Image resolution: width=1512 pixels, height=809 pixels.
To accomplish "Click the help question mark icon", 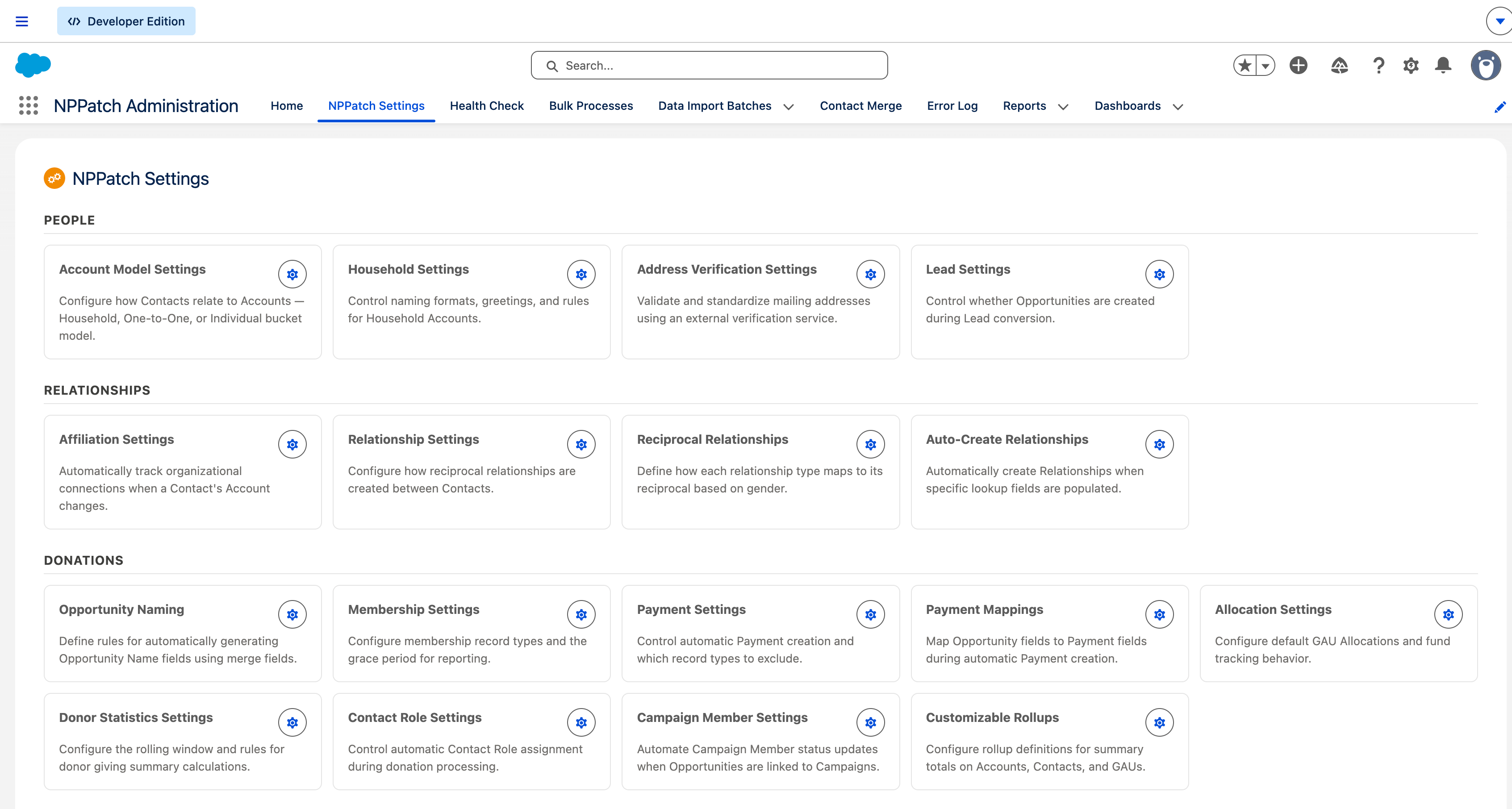I will point(1379,65).
